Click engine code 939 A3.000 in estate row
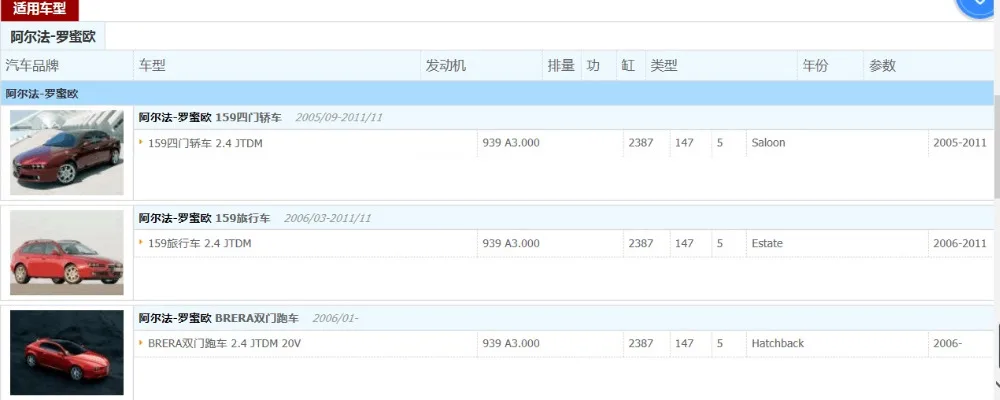Viewport: 1000px width, 400px height. pyautogui.click(x=511, y=243)
